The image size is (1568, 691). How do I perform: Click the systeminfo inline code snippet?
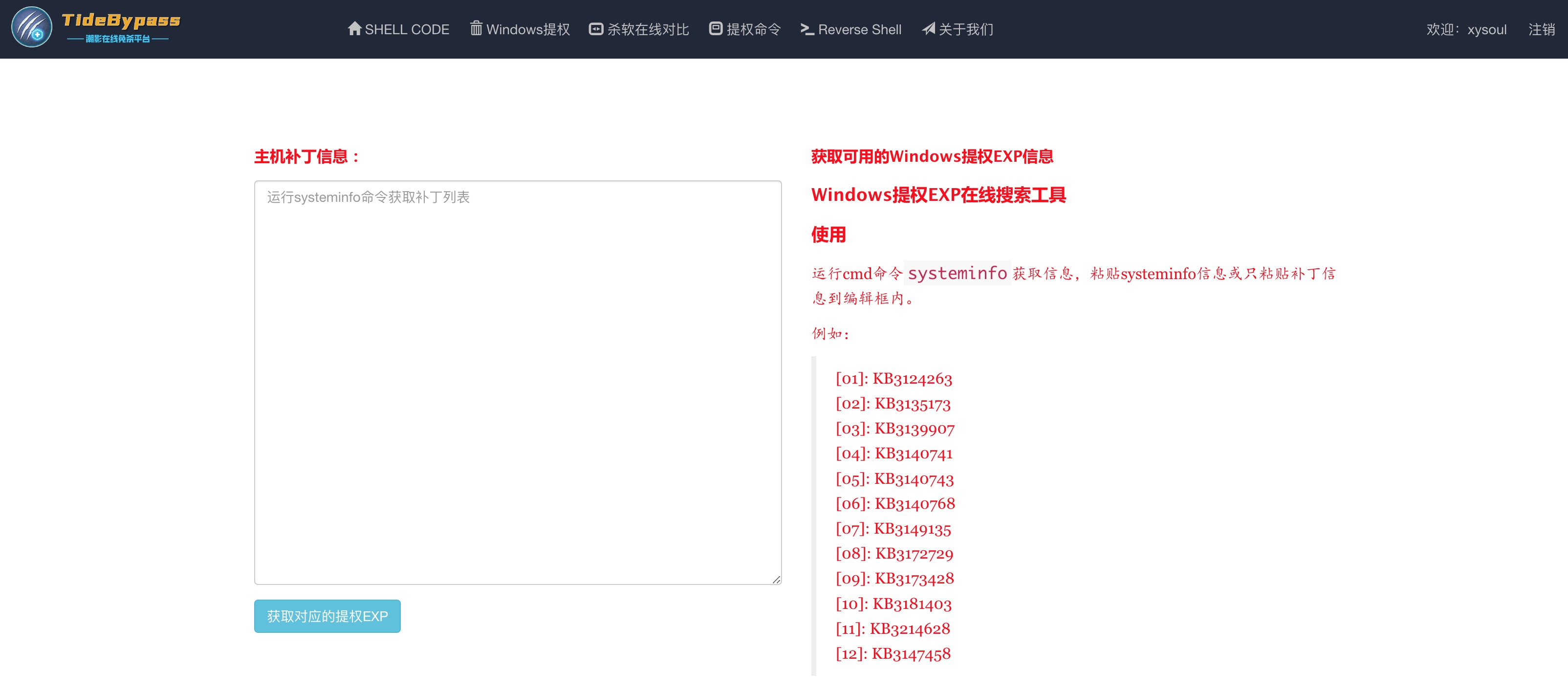[x=957, y=273]
